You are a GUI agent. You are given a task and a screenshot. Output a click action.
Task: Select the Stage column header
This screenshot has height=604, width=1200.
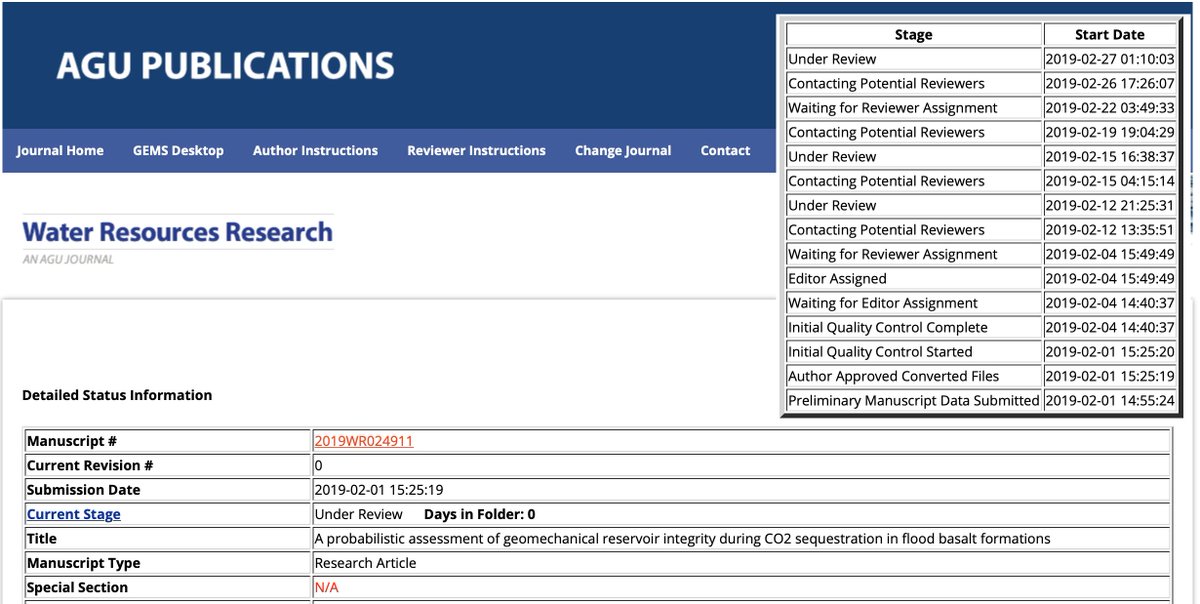914,35
